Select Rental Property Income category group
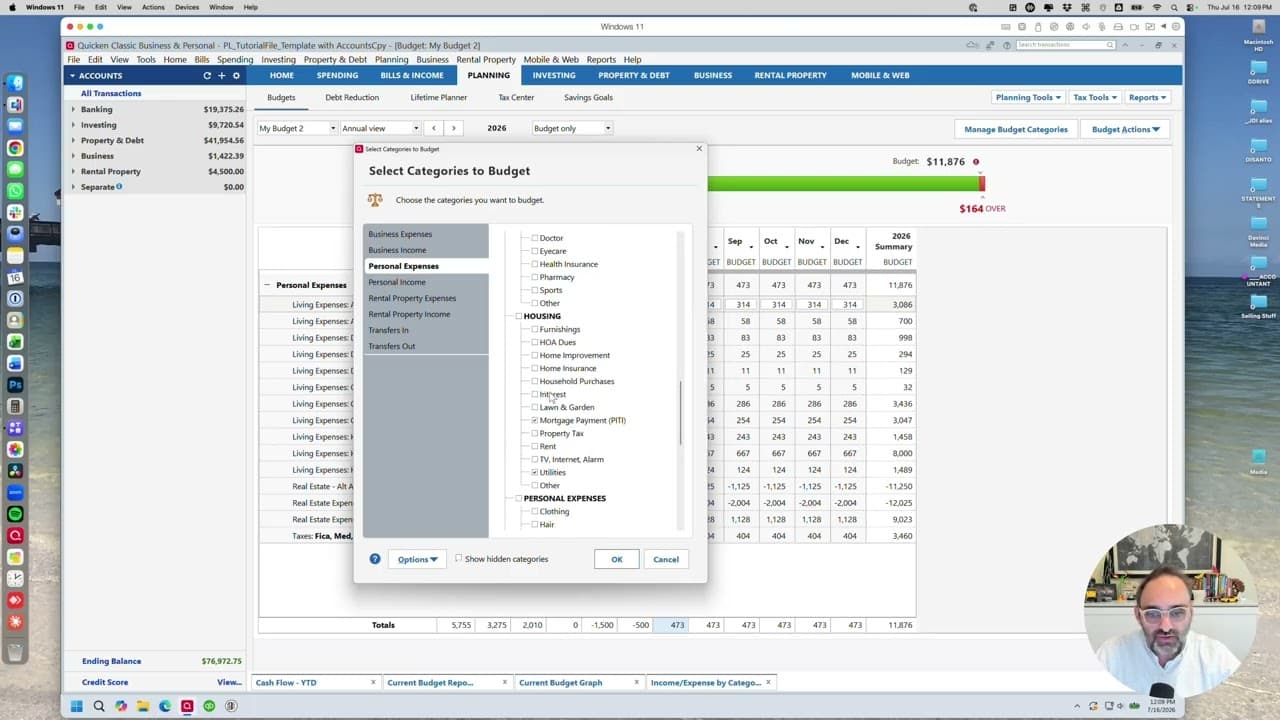The image size is (1280, 720). coord(426,314)
